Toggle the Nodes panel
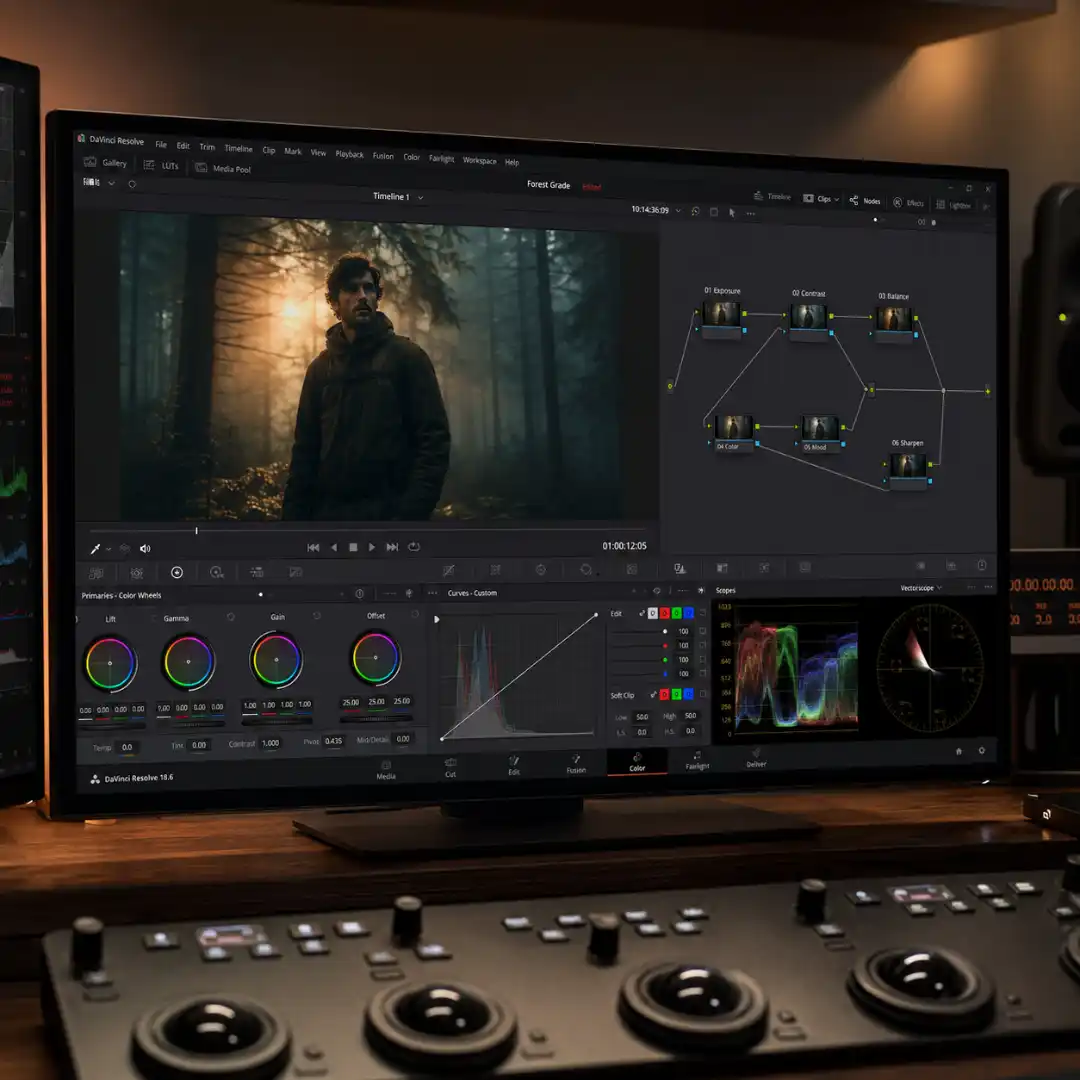 pyautogui.click(x=865, y=200)
